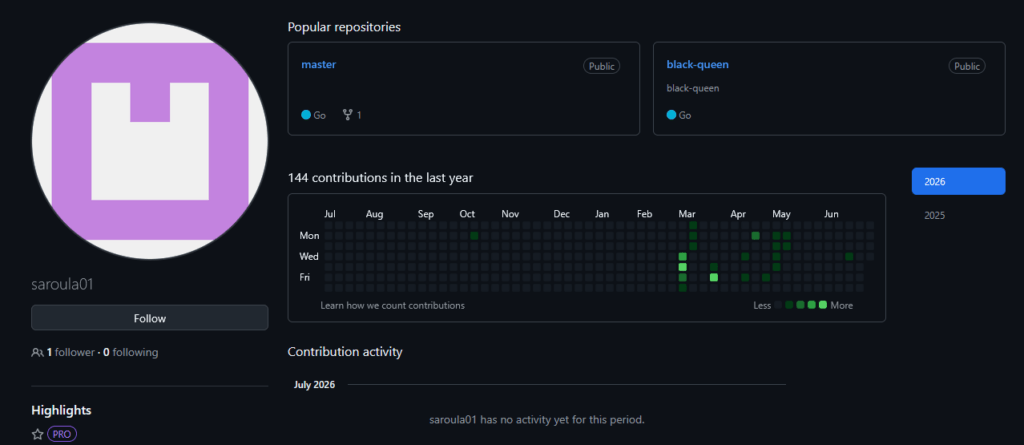Viewport: 1024px width, 445px height.
Task: Click the star icon under Highlights
Action: (x=38, y=434)
